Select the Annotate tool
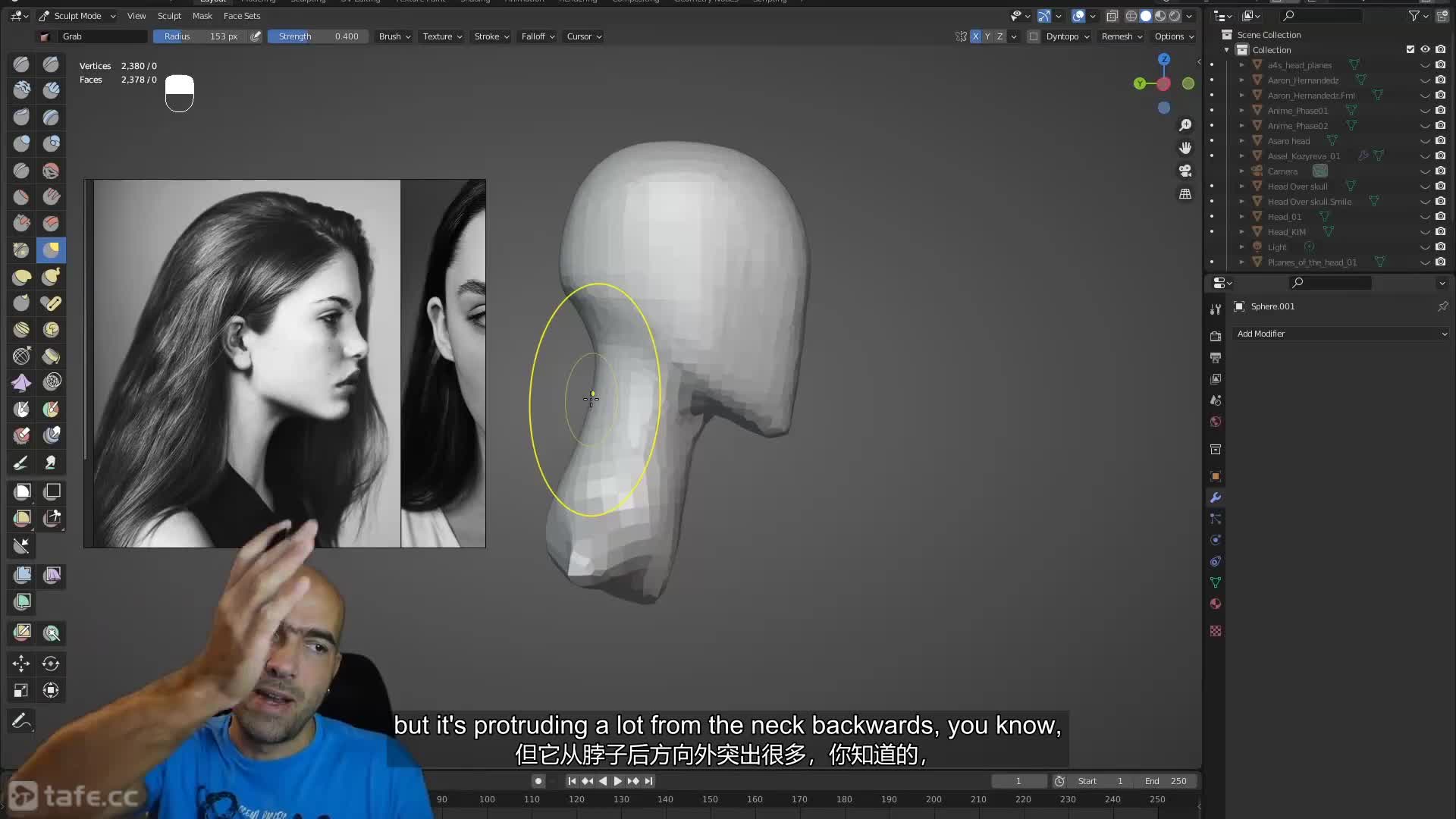The image size is (1456, 819). (21, 720)
